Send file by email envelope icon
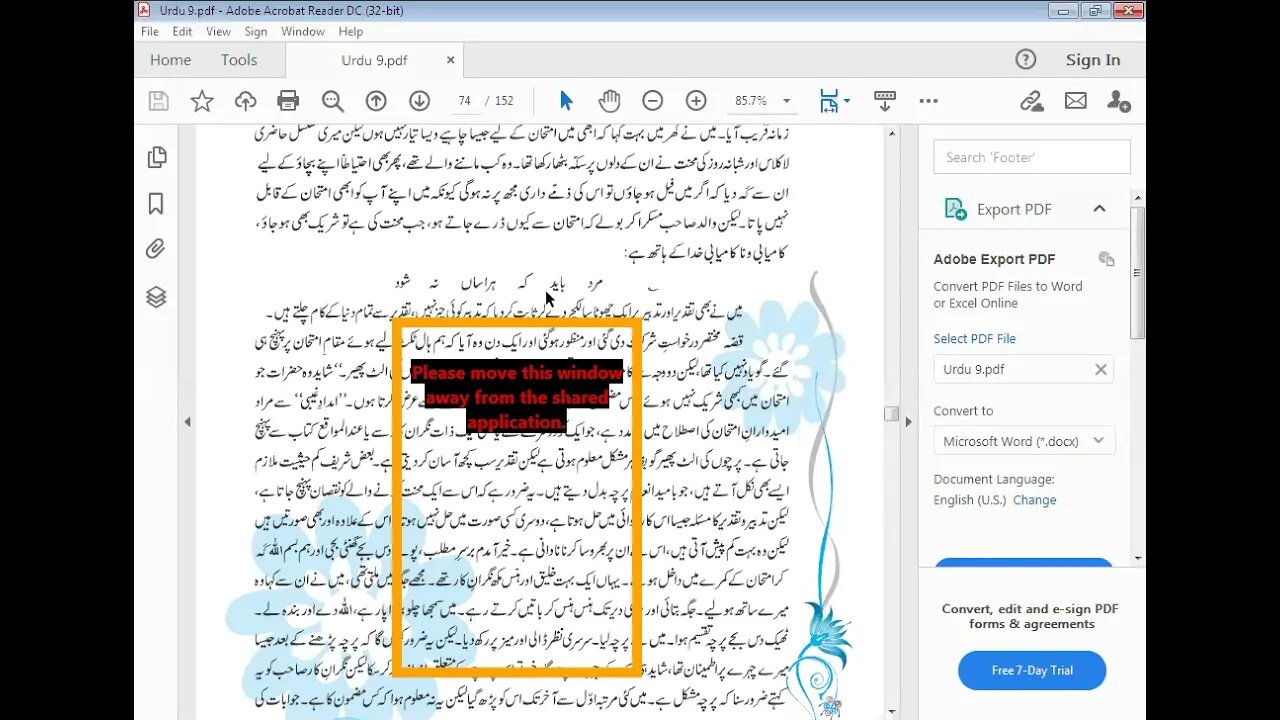The width and height of the screenshot is (1280, 720). [x=1076, y=101]
